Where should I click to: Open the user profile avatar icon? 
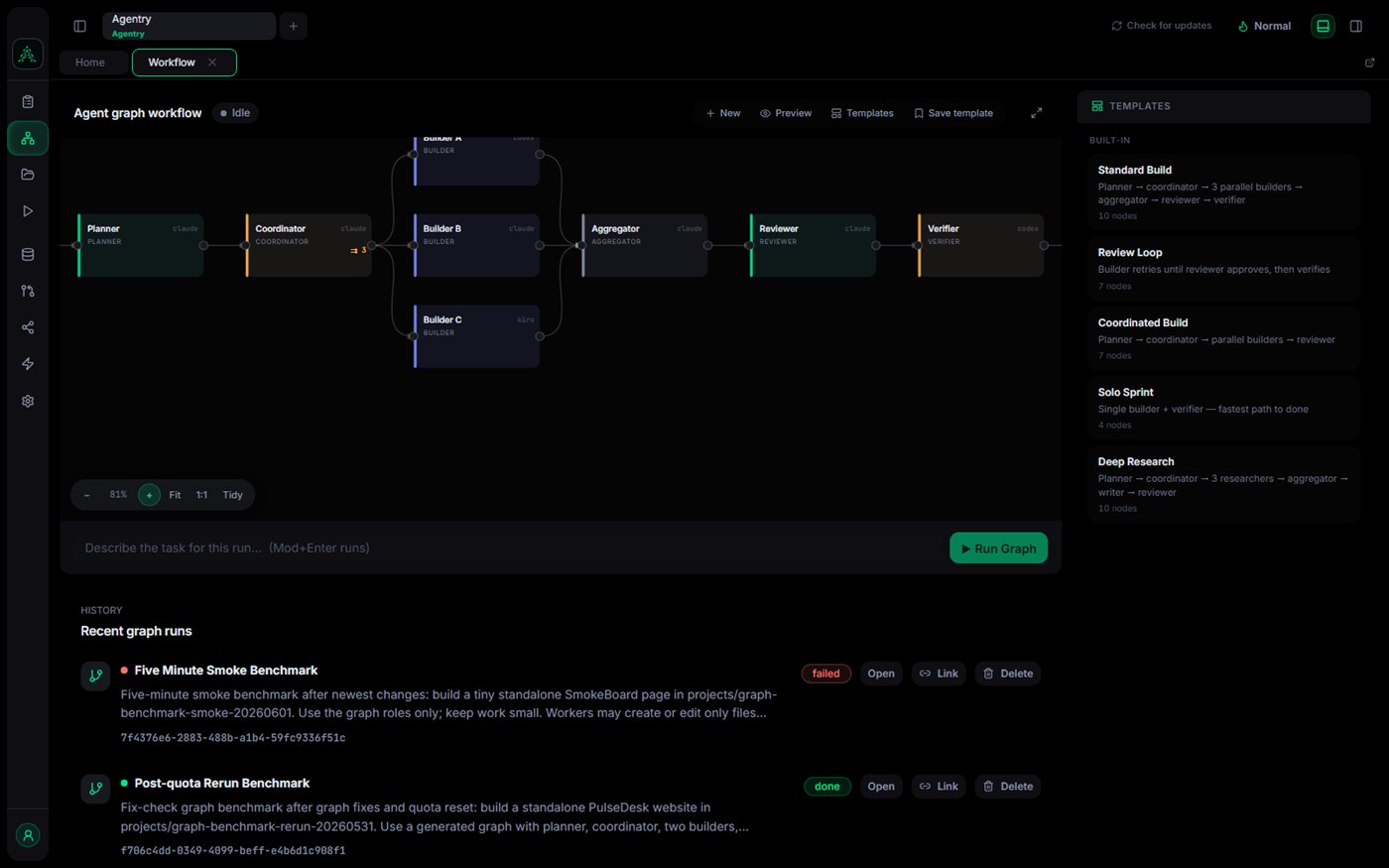click(x=28, y=835)
